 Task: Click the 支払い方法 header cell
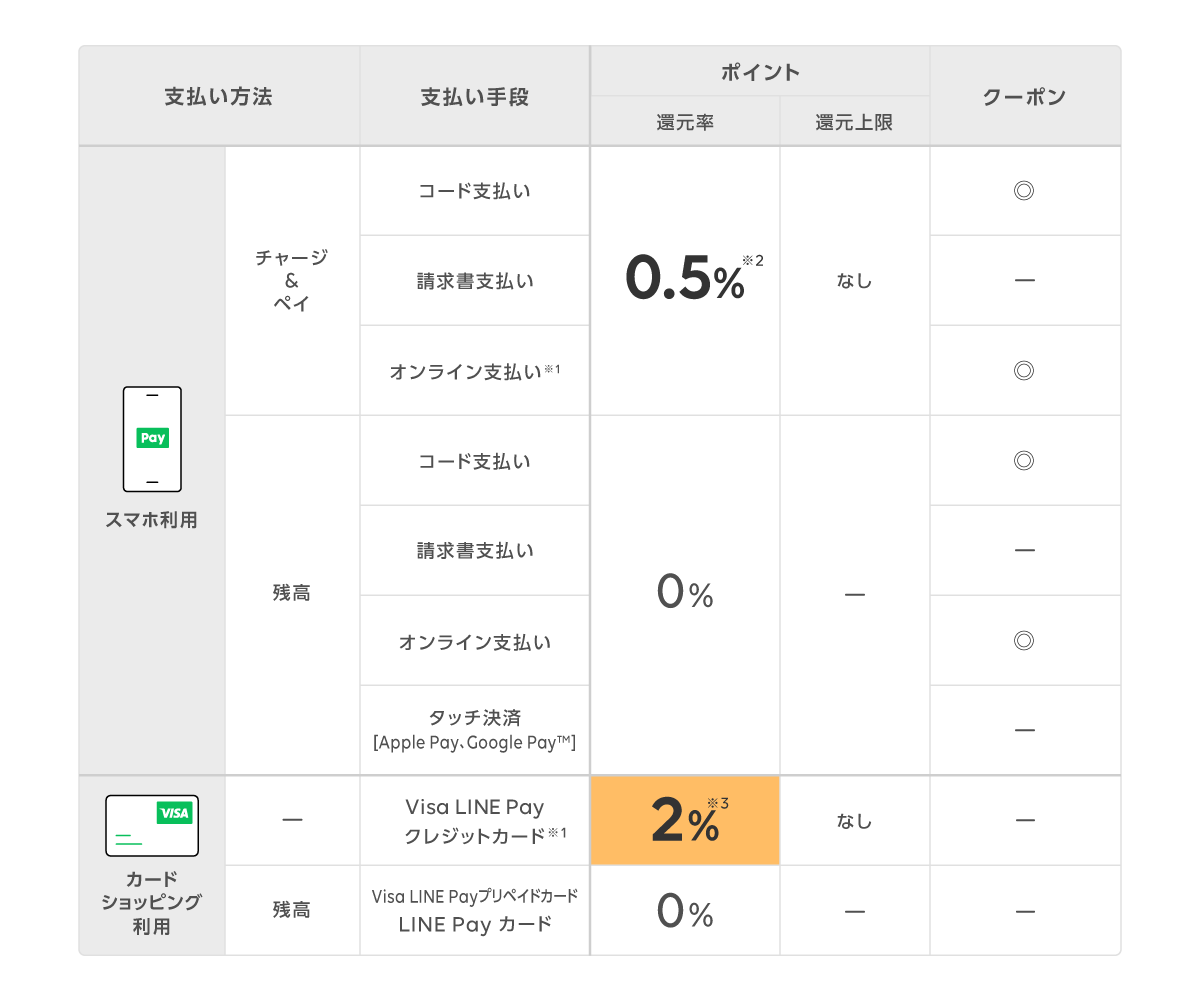point(219,97)
